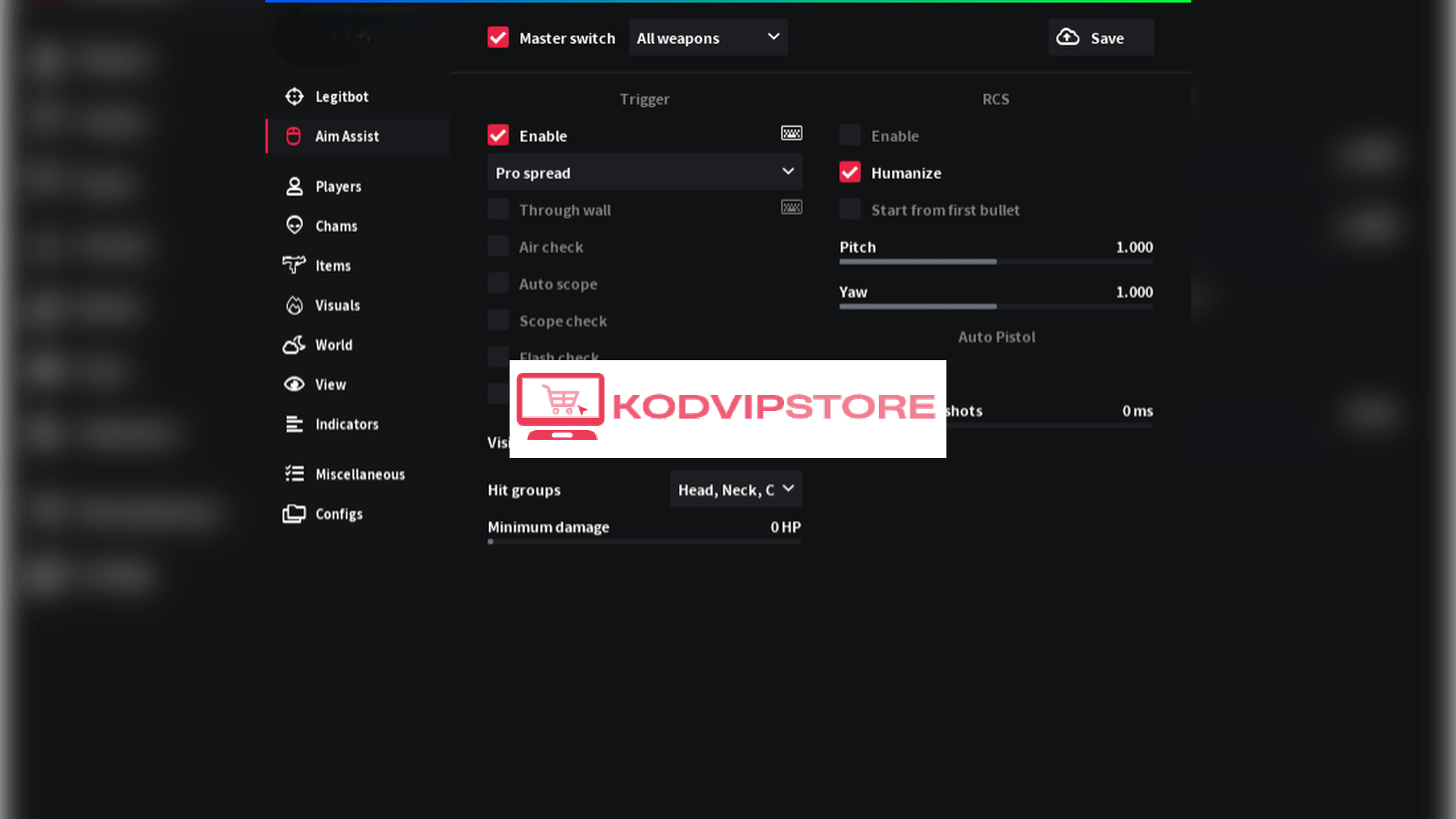Select the Aim Assist tab

point(358,136)
